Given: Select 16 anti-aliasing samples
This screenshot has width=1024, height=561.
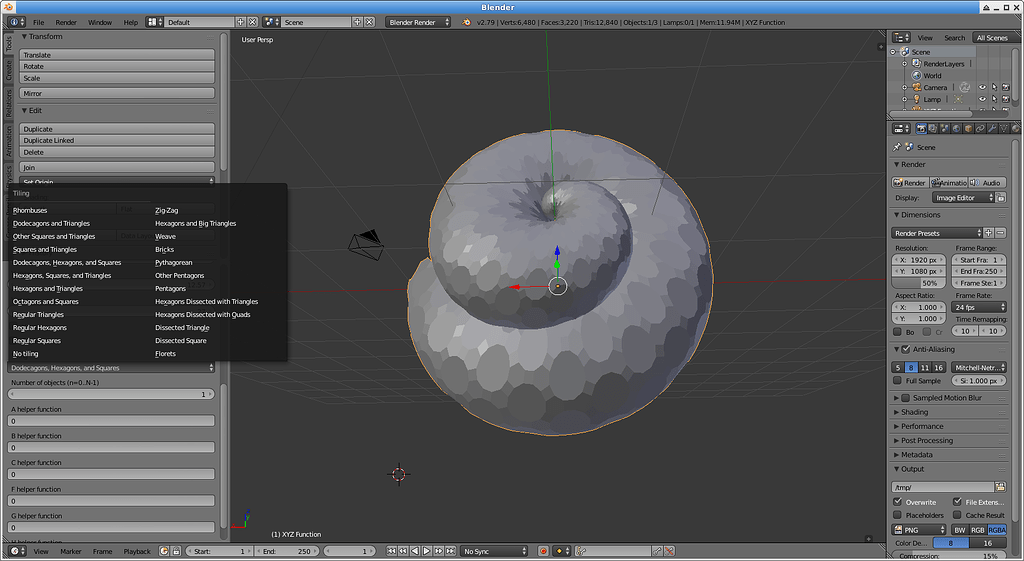Looking at the screenshot, I should pos(938,368).
